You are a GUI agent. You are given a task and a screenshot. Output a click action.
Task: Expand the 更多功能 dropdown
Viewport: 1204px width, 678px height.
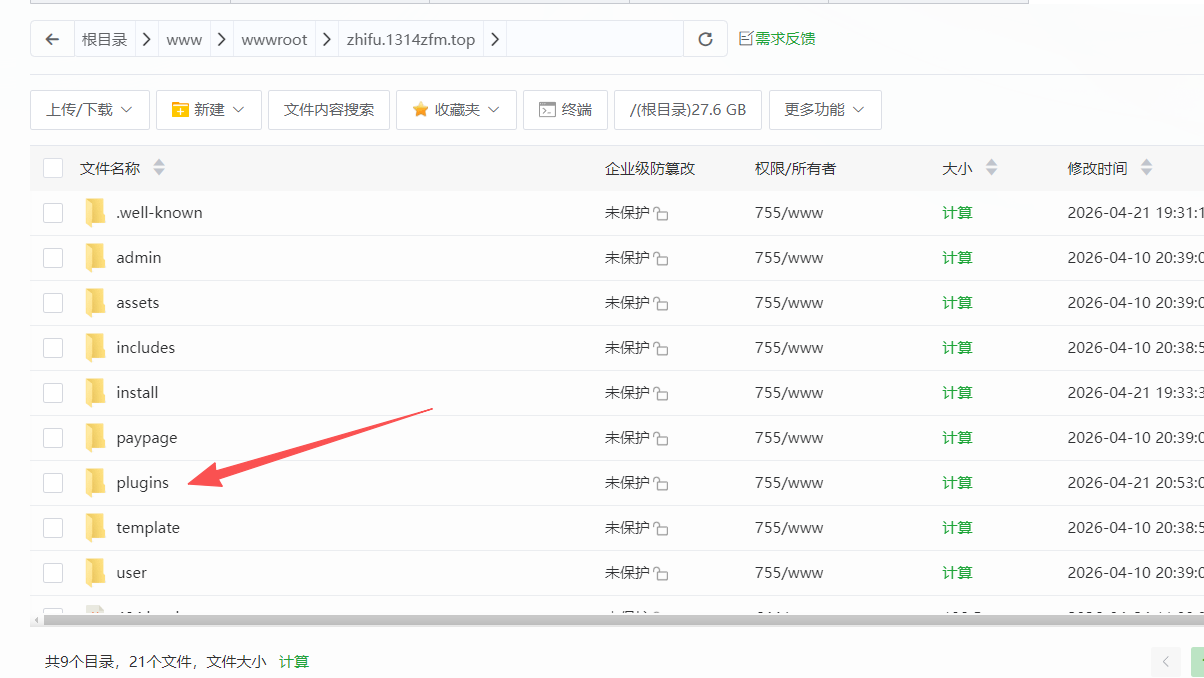click(824, 110)
